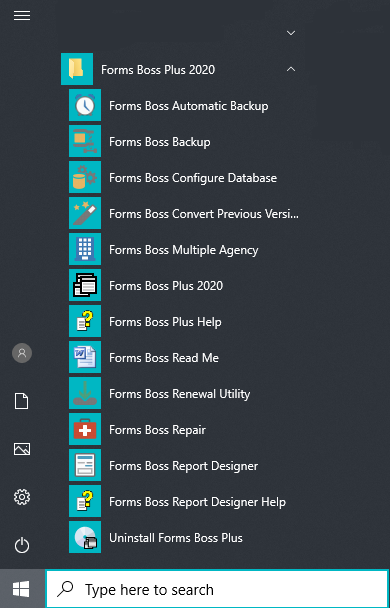
Task: Click the search magnifier icon
Action: [65, 589]
